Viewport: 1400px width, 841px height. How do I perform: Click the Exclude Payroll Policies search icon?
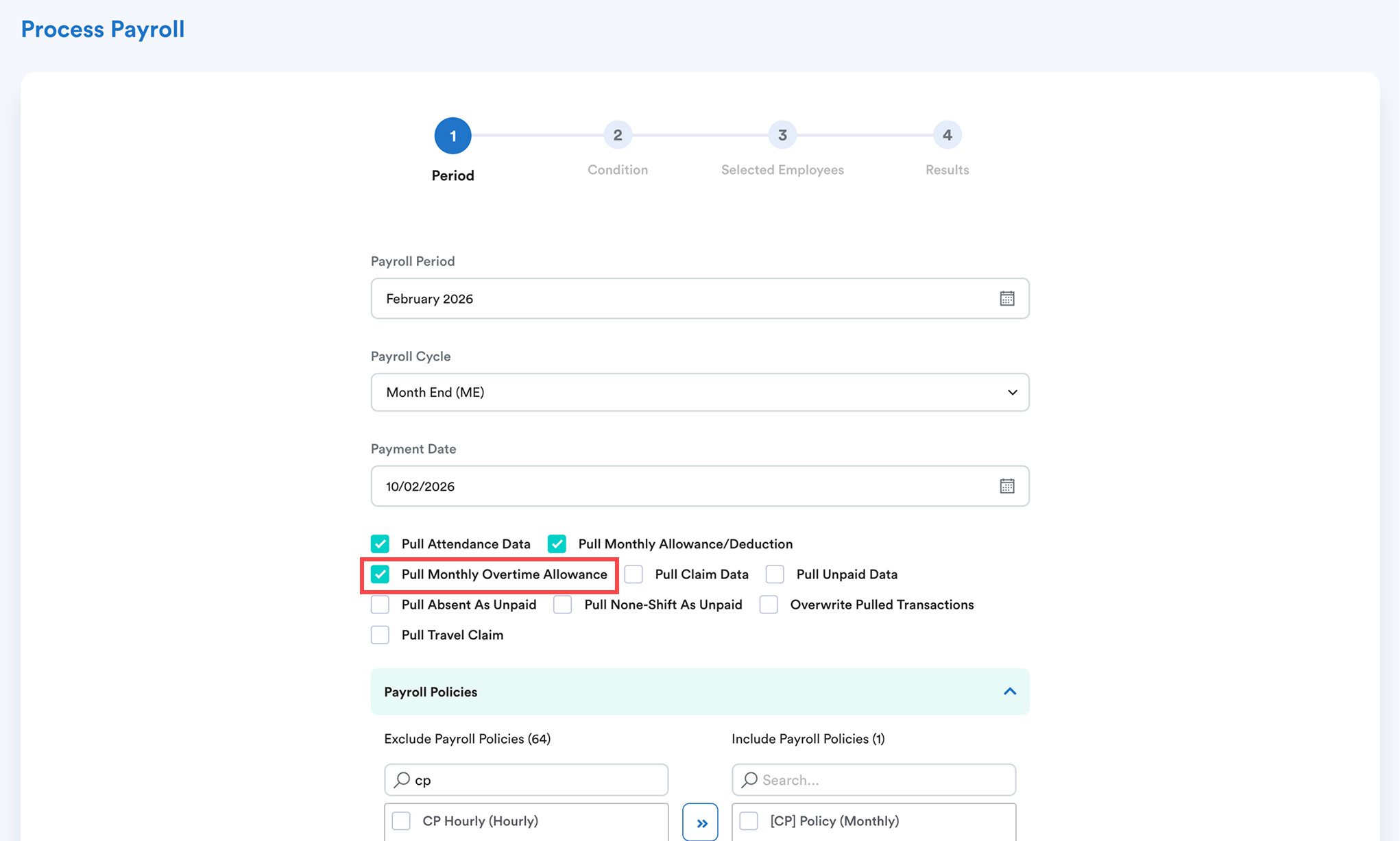click(402, 780)
